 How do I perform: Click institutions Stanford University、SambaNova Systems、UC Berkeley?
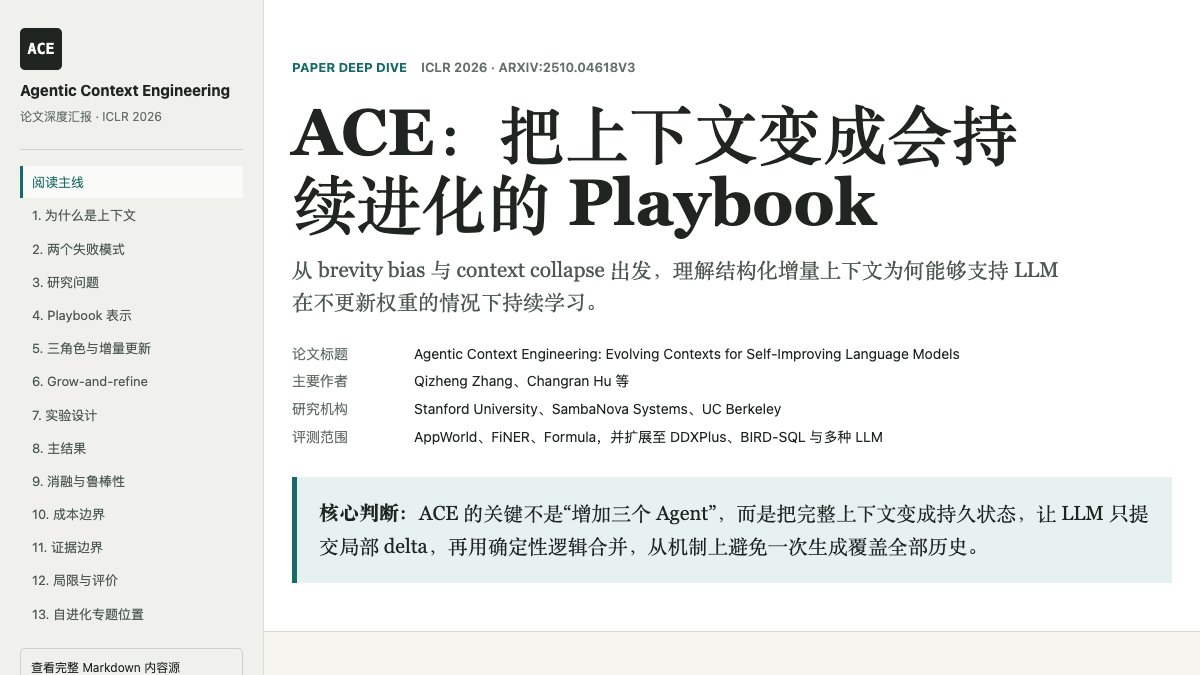pos(598,409)
